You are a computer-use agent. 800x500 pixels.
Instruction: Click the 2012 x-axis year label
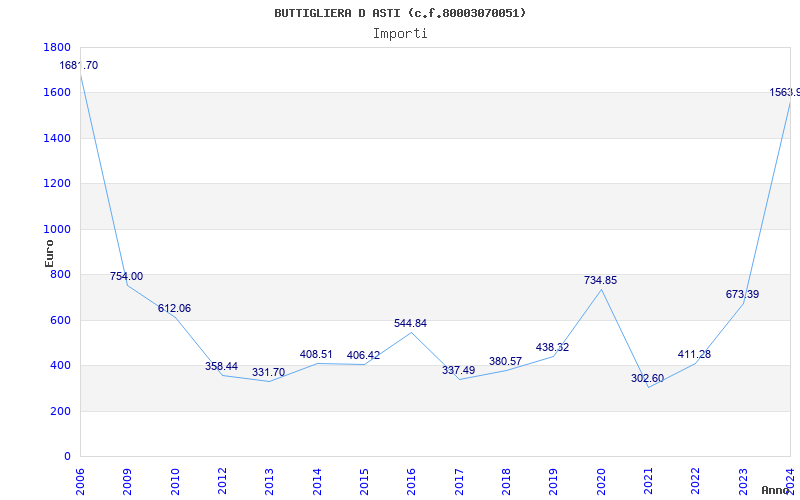click(222, 482)
